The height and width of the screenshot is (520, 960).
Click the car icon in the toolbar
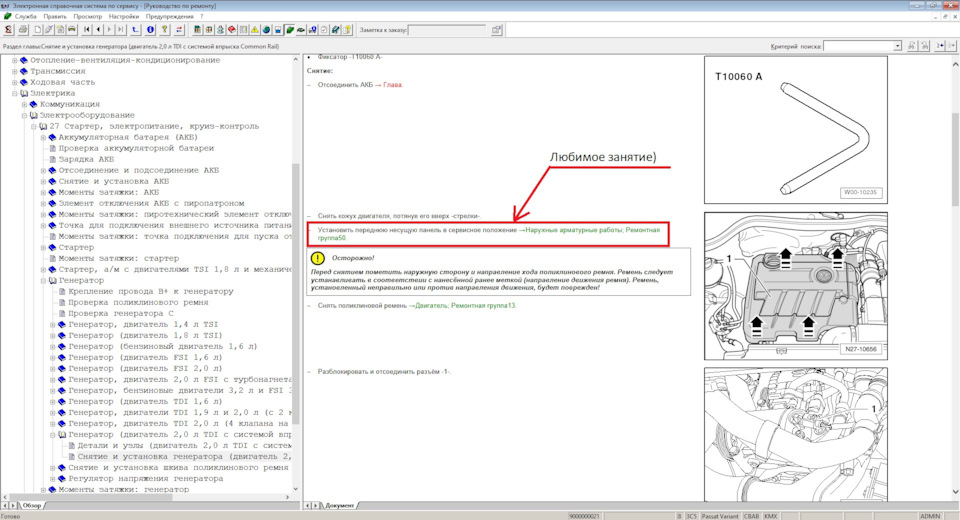coord(72,29)
